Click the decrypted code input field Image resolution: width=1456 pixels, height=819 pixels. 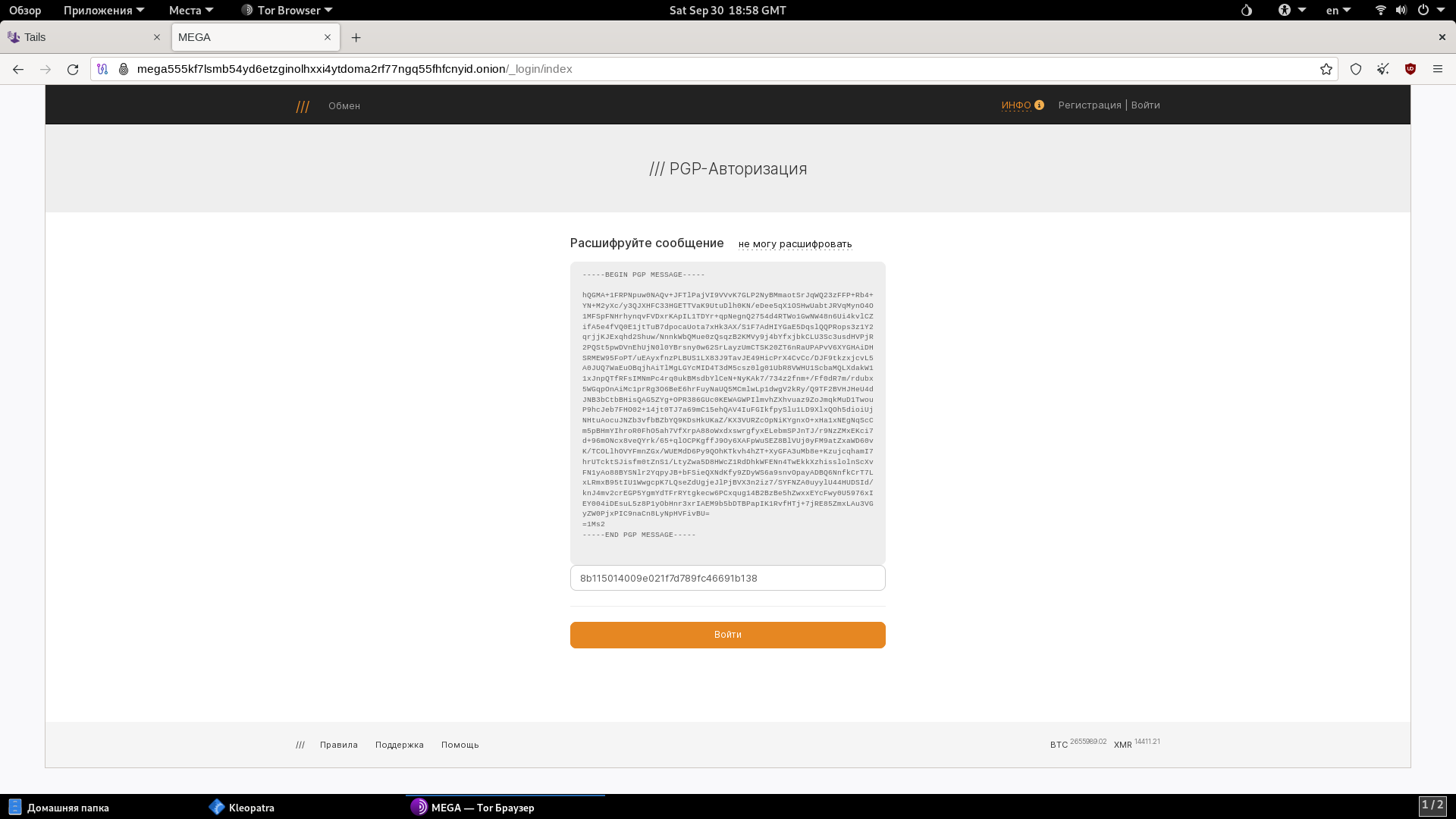[727, 578]
